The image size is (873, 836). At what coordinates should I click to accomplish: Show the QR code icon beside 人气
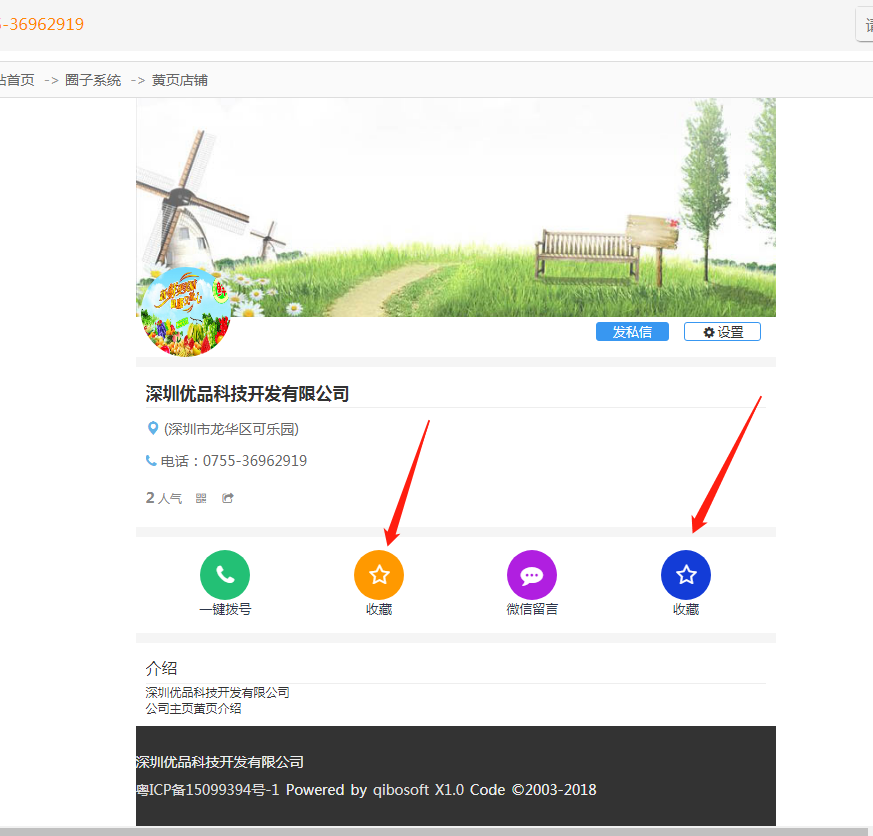tap(201, 498)
